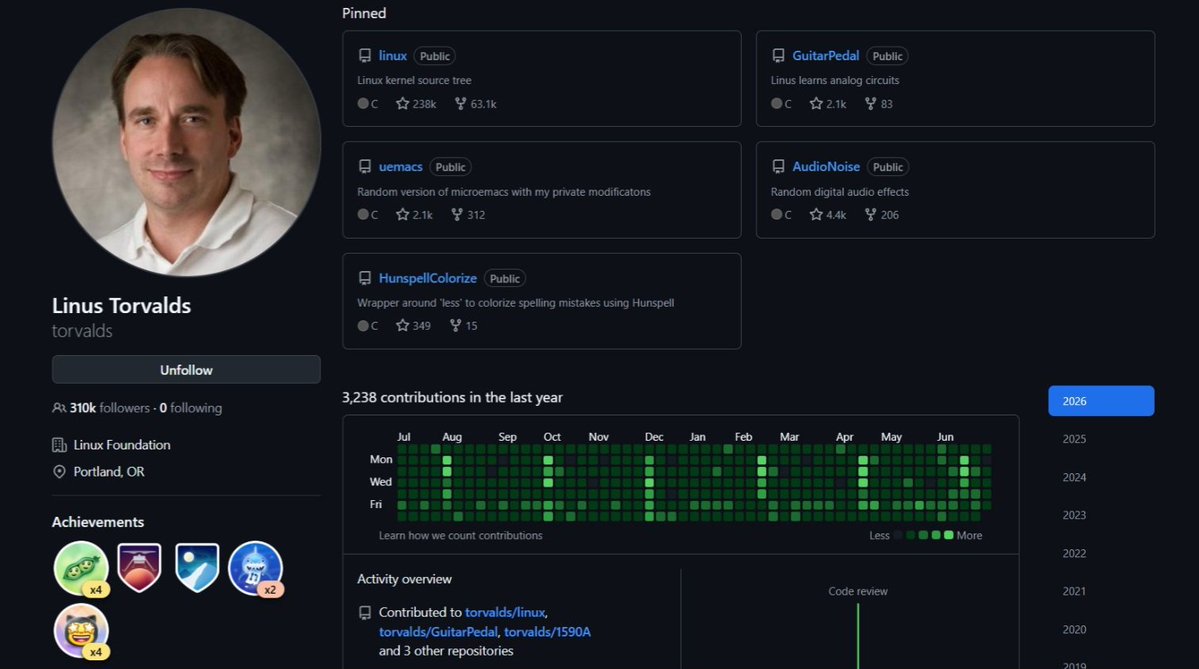
Task: Open the HunspellColorize repository
Action: 427,278
